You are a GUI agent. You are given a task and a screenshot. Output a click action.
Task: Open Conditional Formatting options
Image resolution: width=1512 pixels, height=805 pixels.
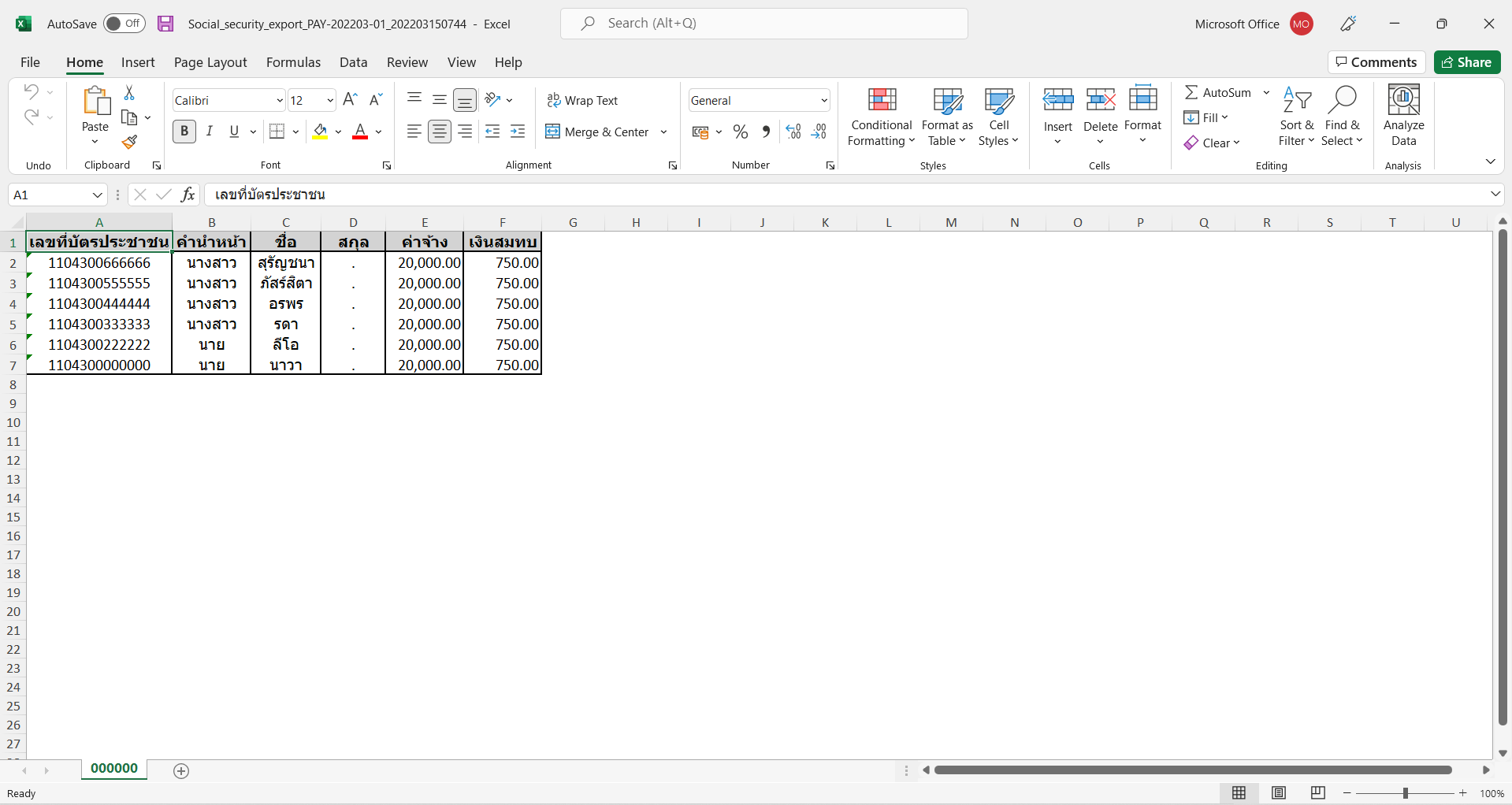880,116
